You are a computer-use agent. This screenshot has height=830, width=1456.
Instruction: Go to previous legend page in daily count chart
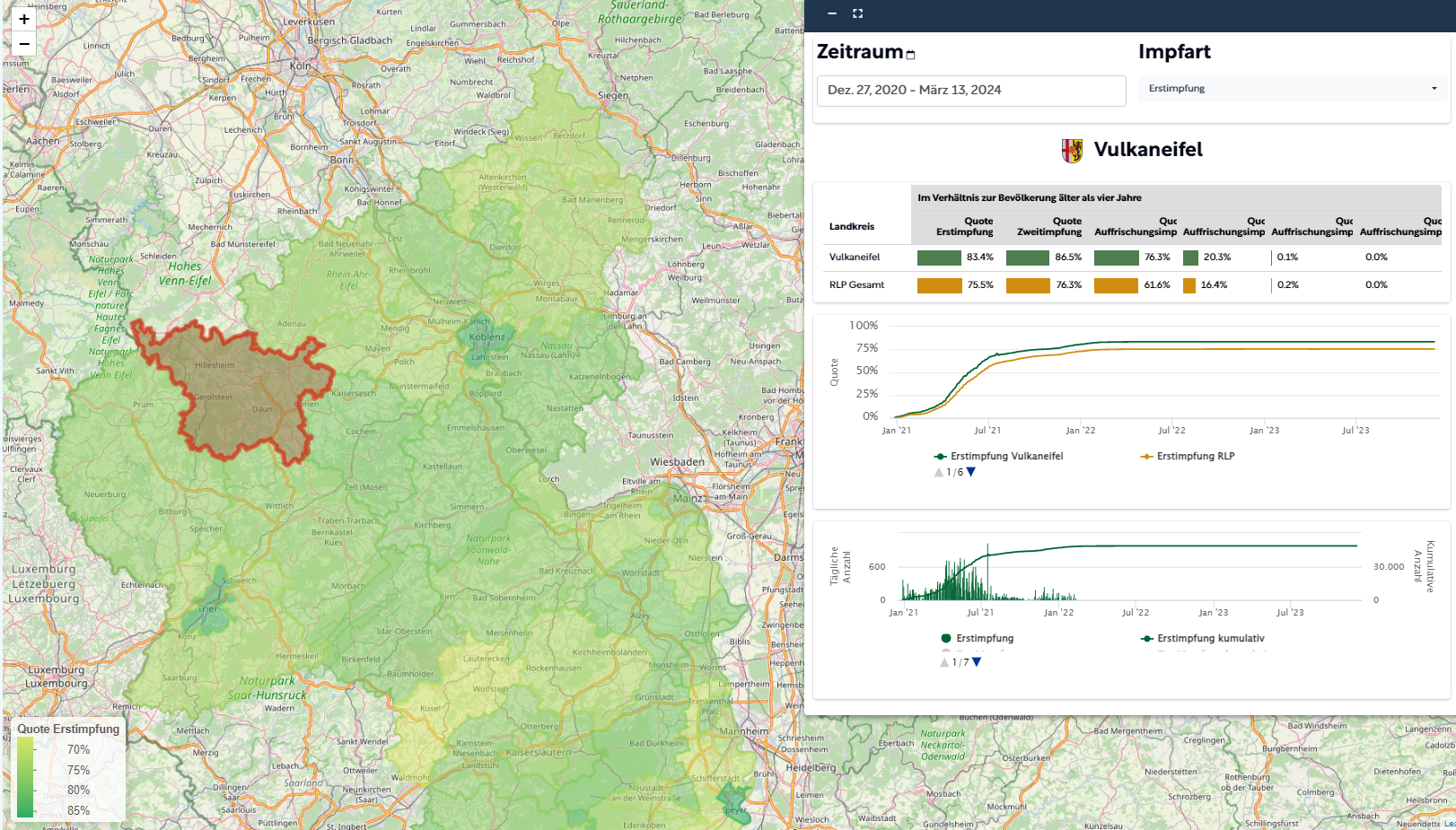coord(944,662)
